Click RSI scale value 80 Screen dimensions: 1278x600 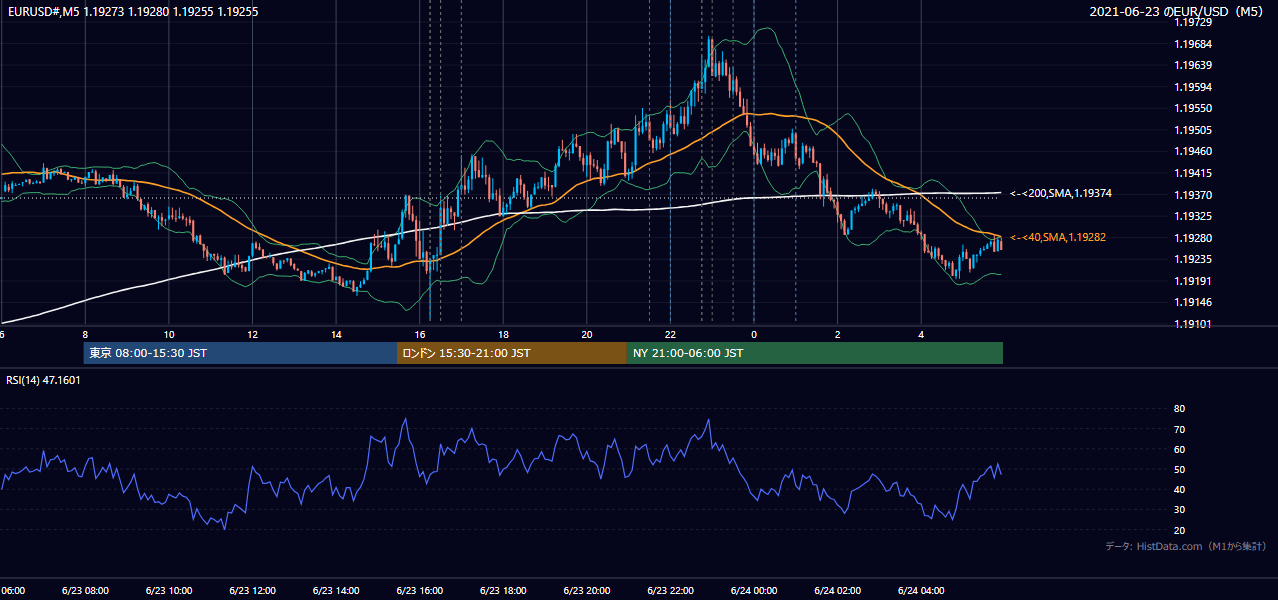[1179, 409]
